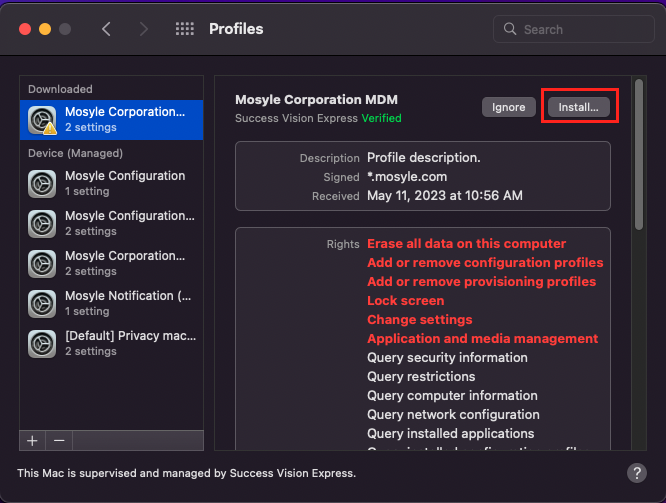Click 'Profile description.' text
666x503 pixels.
pyautogui.click(x=423, y=158)
